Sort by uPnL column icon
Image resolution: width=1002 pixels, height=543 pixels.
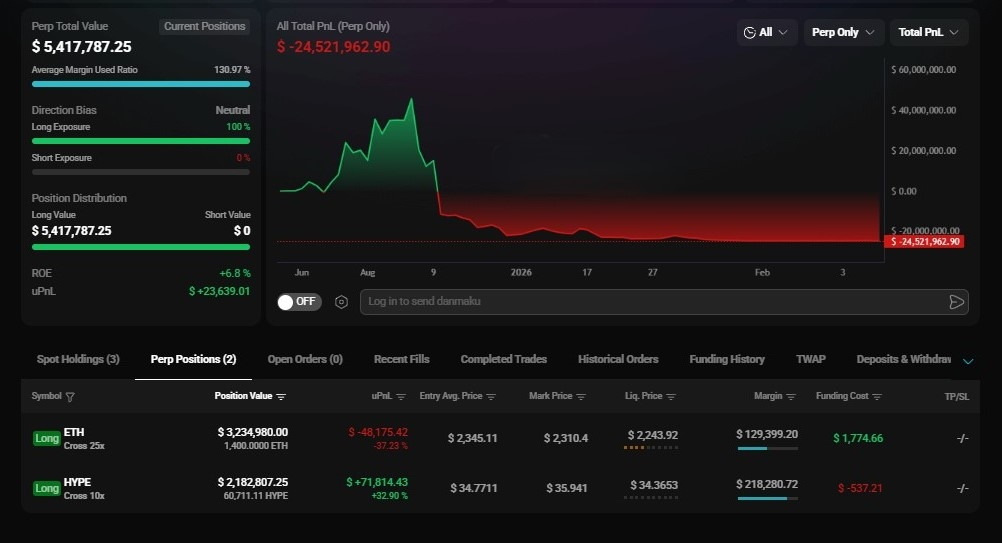[x=401, y=397]
